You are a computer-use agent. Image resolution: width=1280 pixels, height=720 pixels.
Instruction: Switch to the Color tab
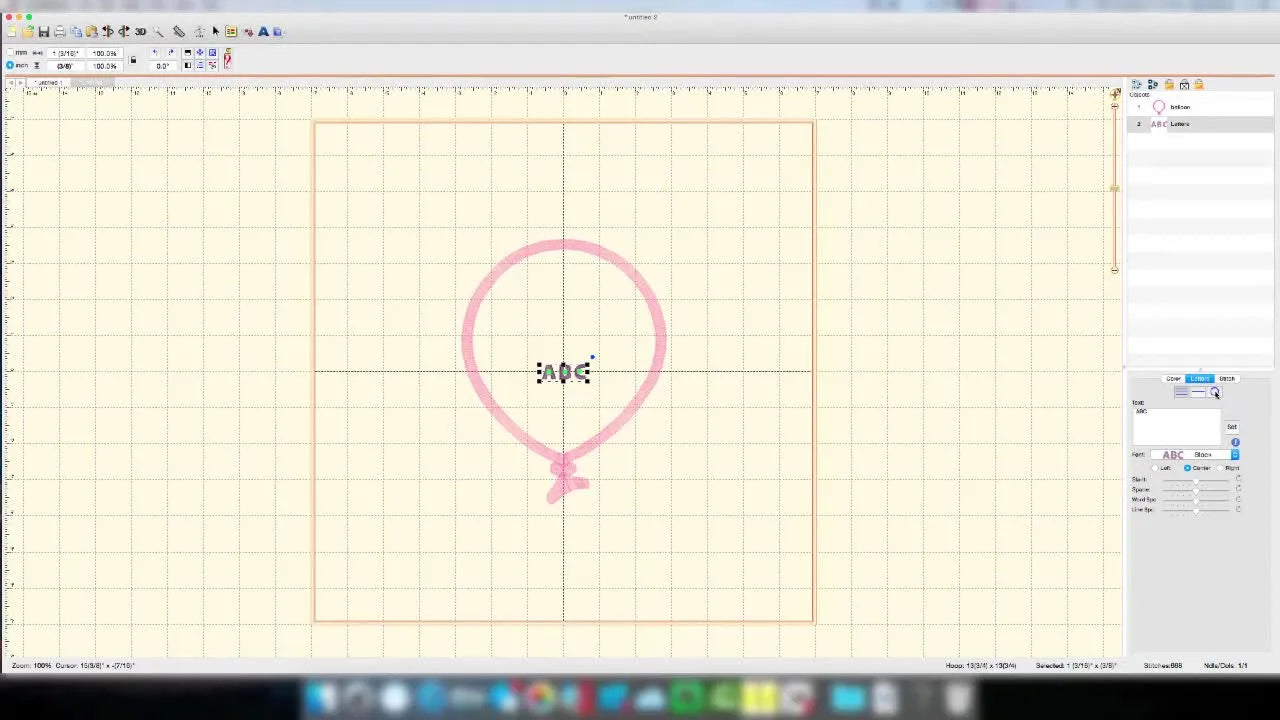pos(1173,379)
